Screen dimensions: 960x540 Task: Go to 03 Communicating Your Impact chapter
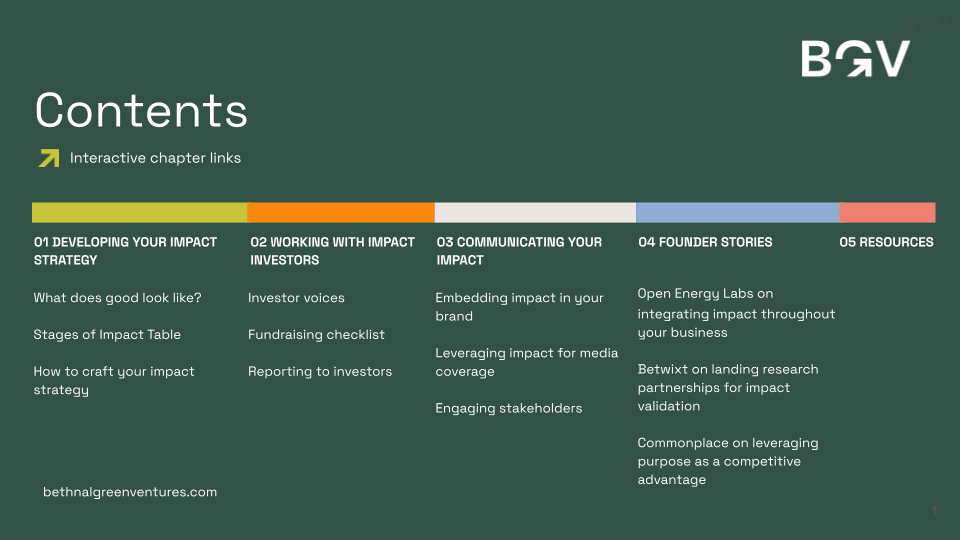click(519, 251)
